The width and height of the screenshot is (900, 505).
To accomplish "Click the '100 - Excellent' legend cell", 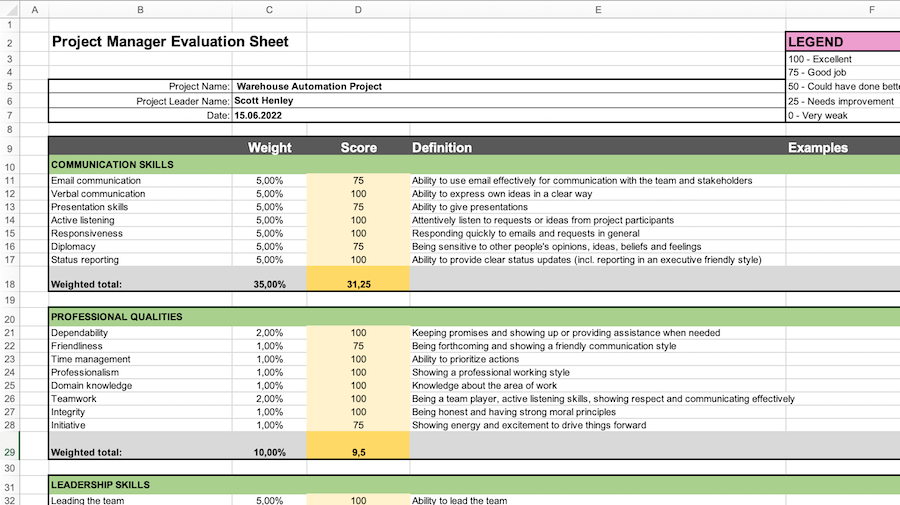I will click(x=843, y=59).
